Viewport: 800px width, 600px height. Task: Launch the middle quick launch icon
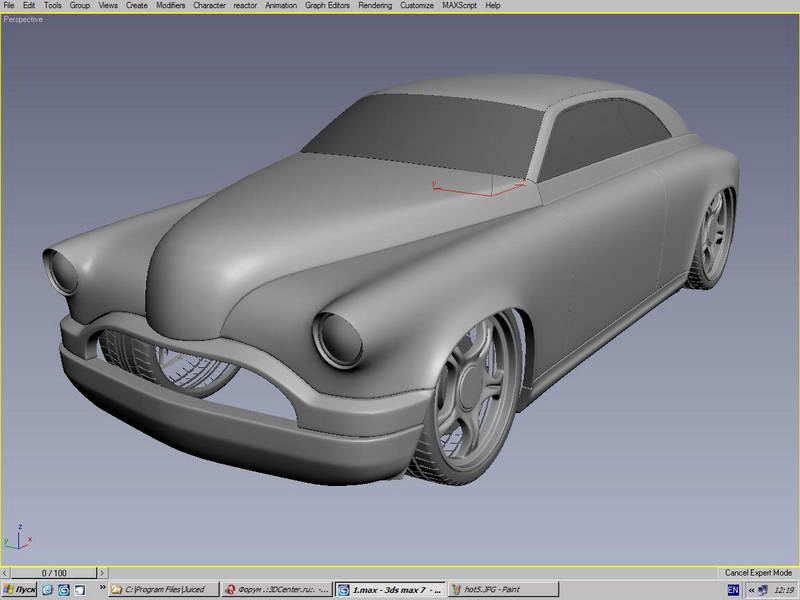pyautogui.click(x=64, y=590)
